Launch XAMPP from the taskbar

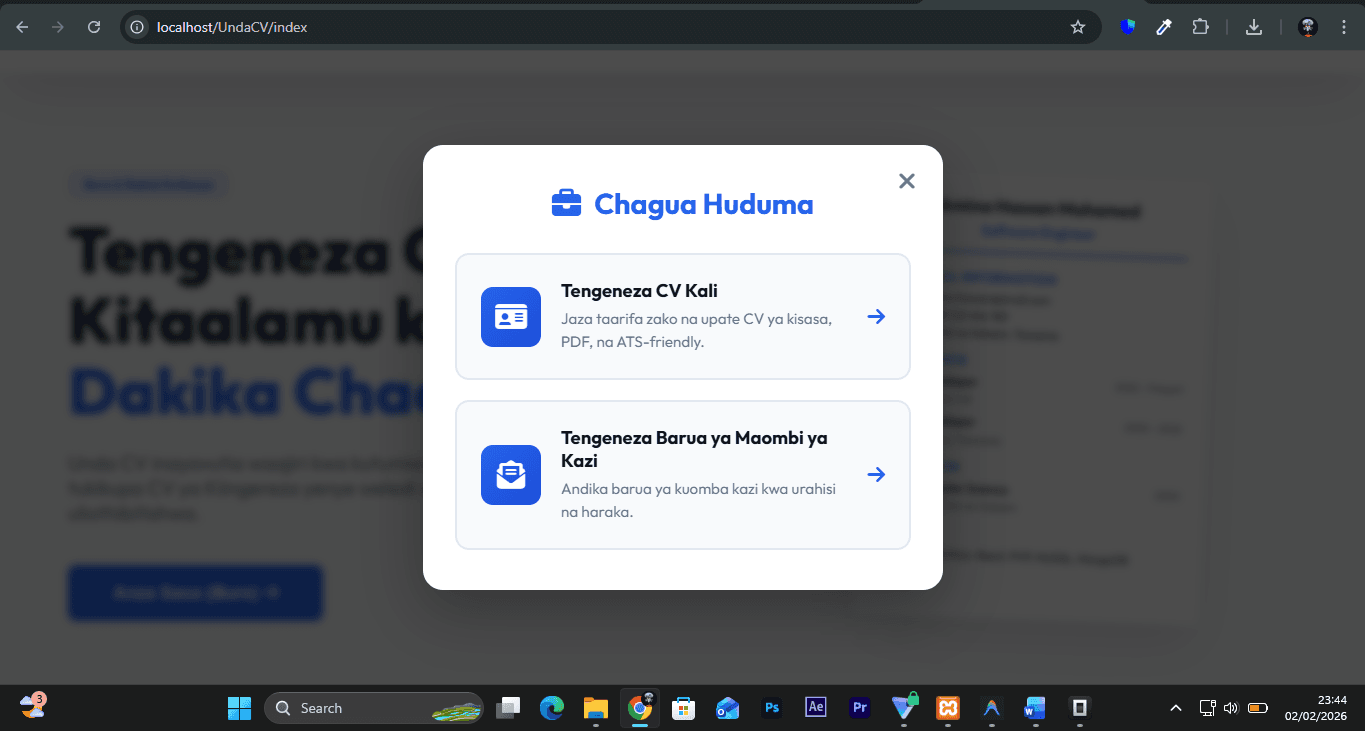pyautogui.click(x=947, y=707)
